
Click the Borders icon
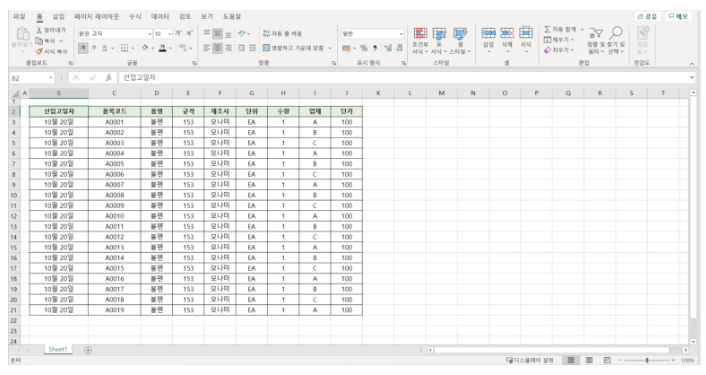[125, 48]
